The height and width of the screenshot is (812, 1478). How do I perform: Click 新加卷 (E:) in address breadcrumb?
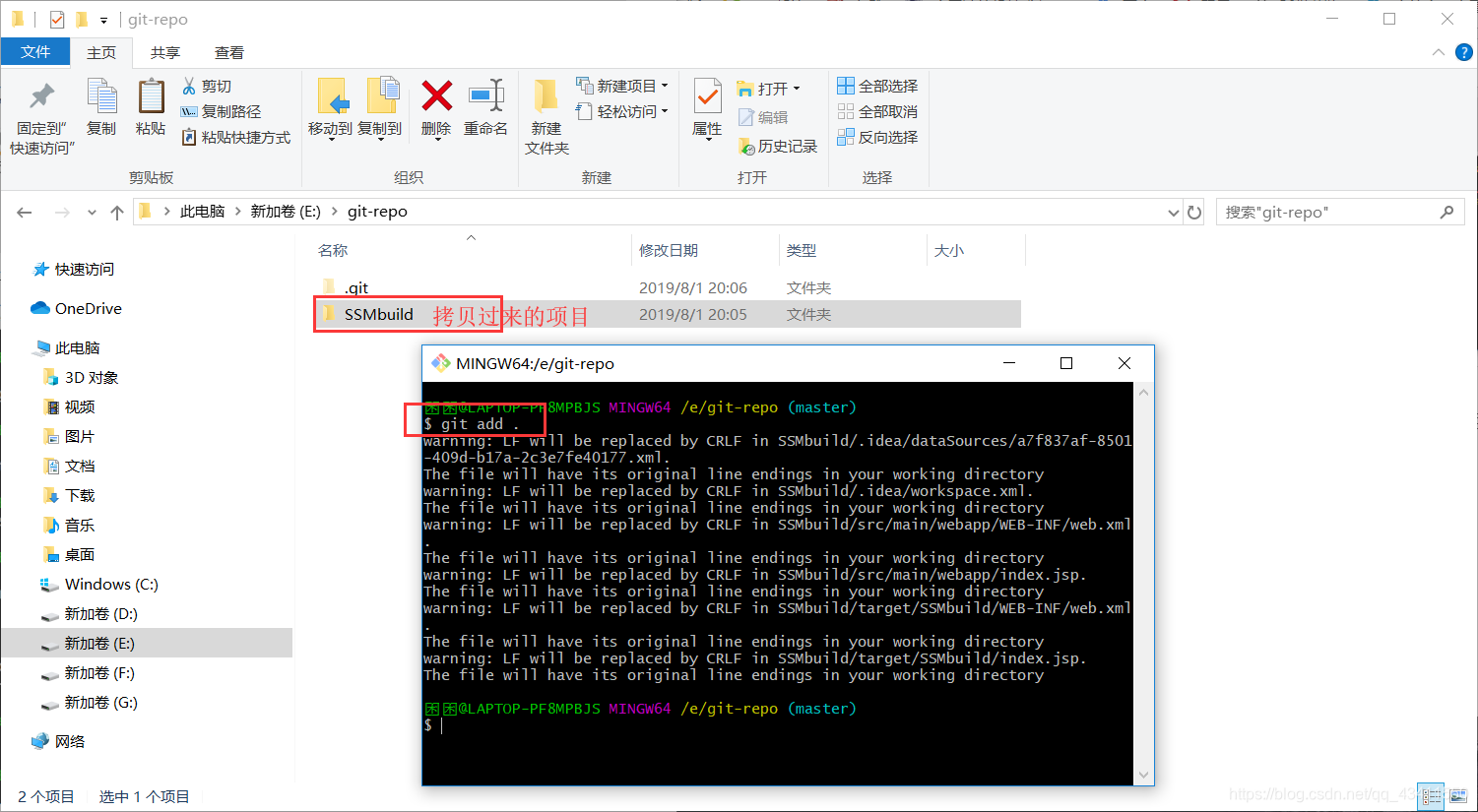coord(286,212)
